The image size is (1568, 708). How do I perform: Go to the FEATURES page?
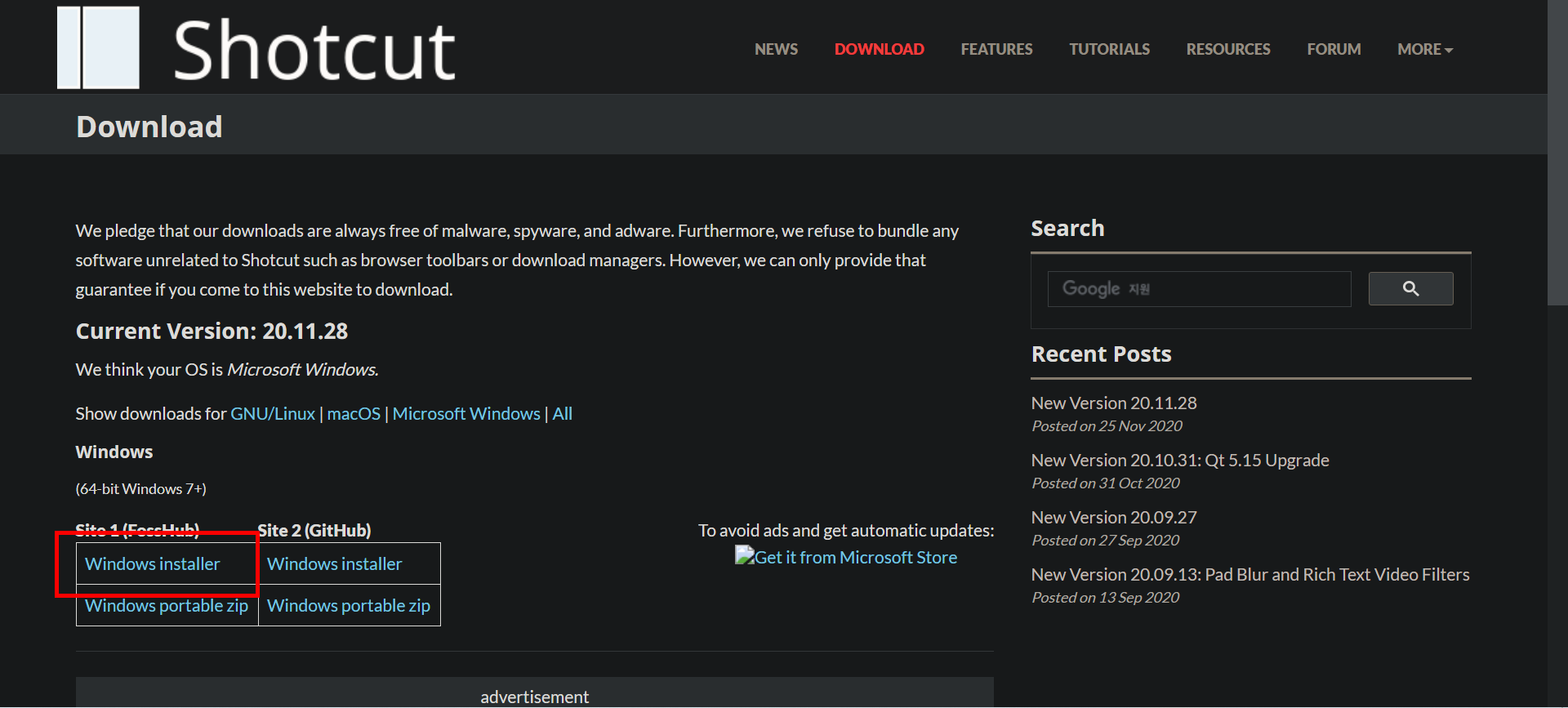tap(996, 49)
